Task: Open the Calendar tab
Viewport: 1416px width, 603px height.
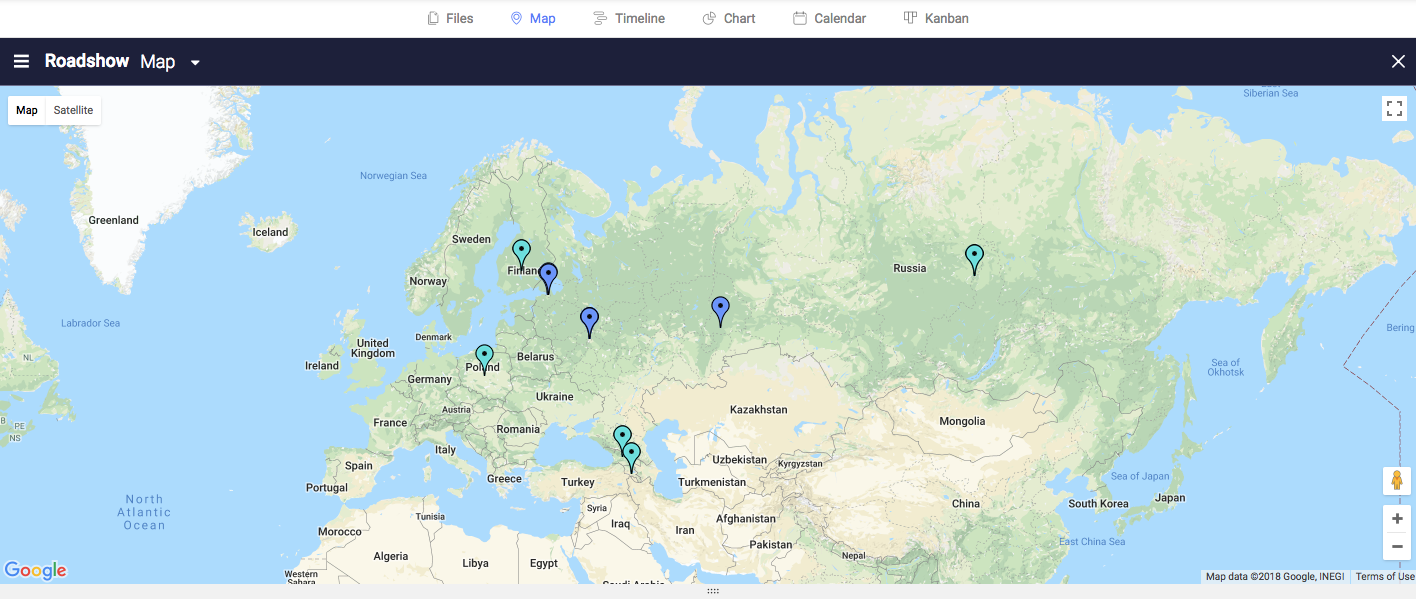Action: click(x=830, y=18)
